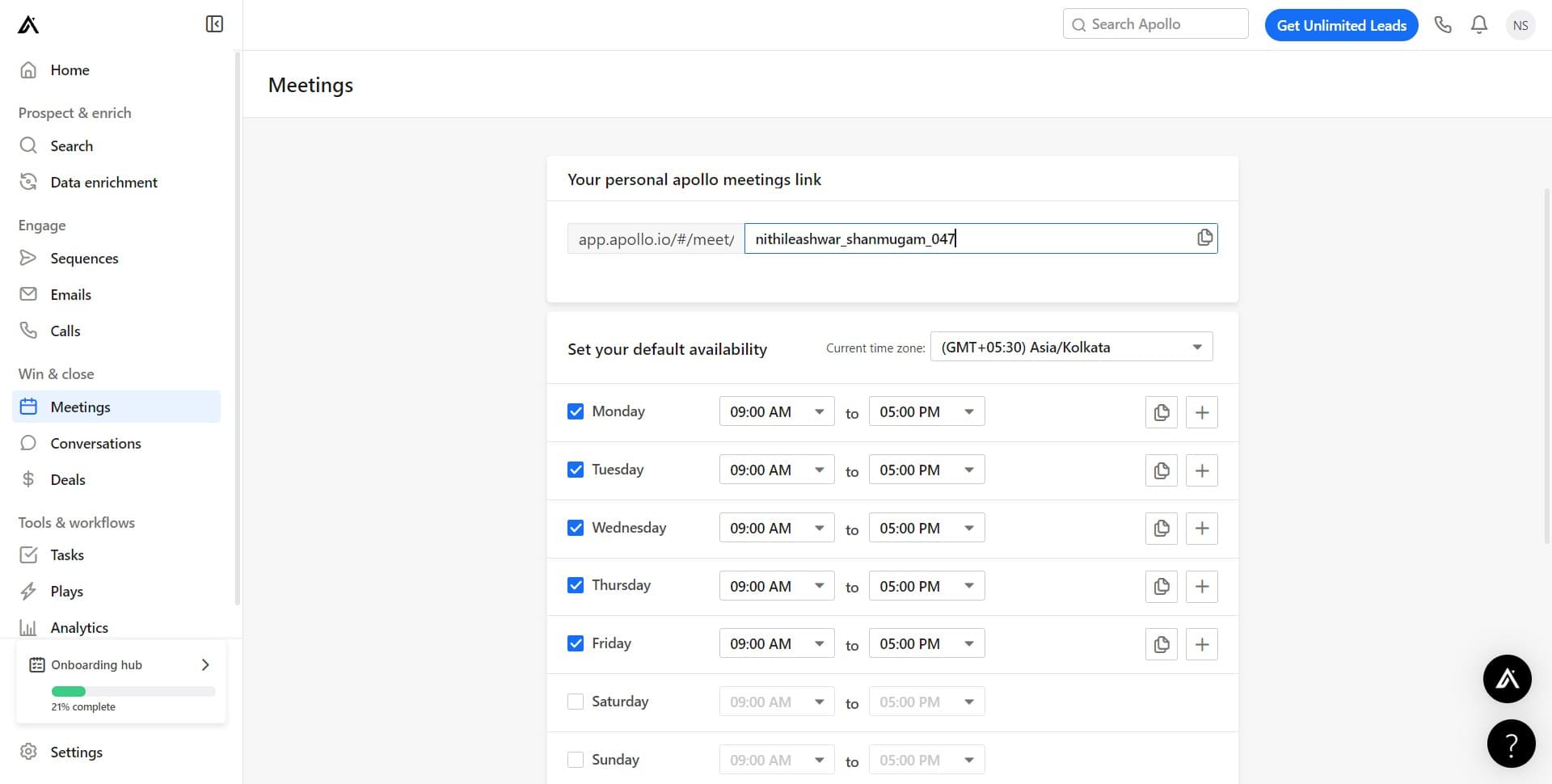Open Data enrichment page
Screen dimensions: 1552x784
116,182
